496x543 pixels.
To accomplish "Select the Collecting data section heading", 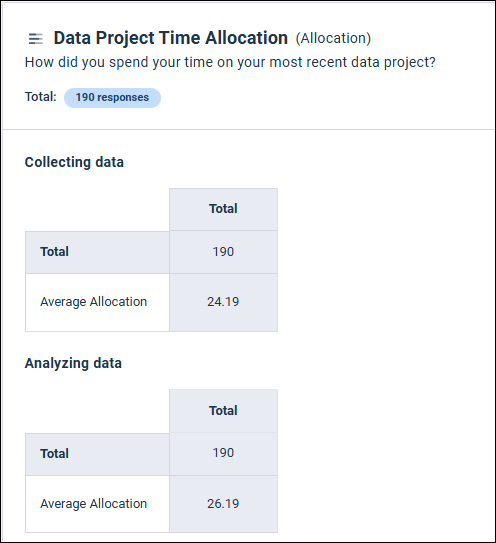I will (x=74, y=162).
